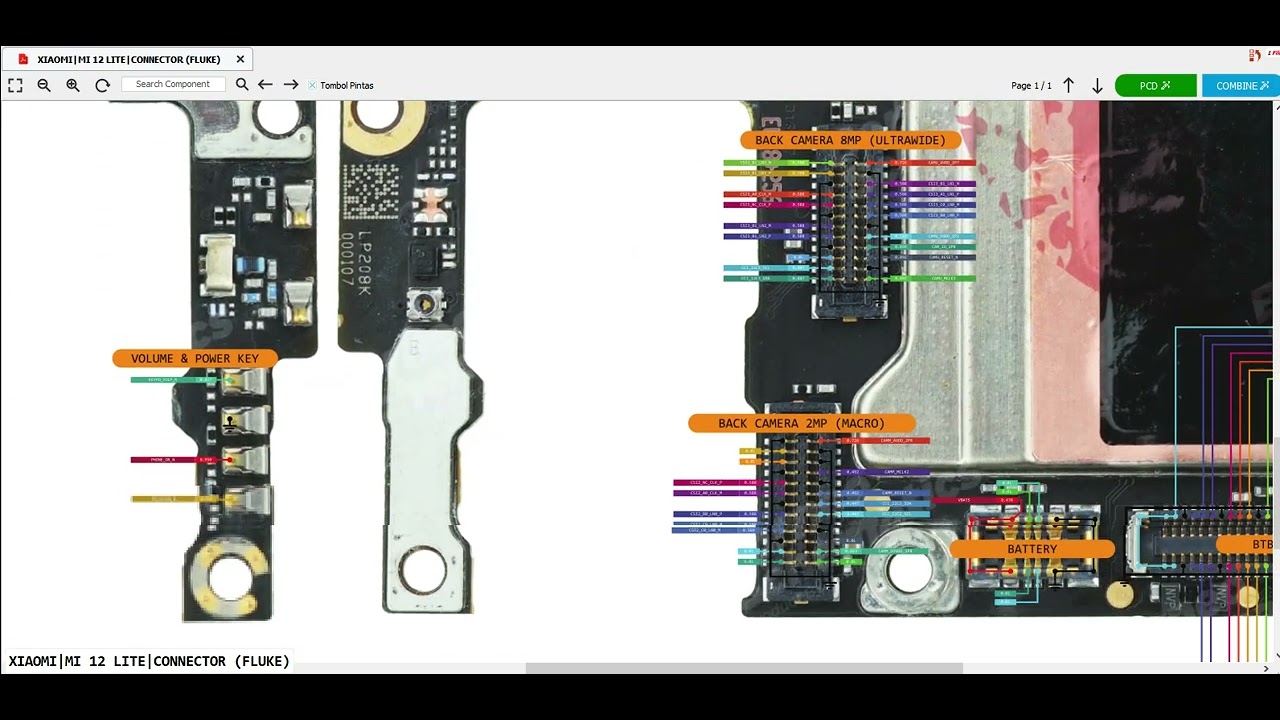Viewport: 1280px width, 720px height.
Task: Select BACK CAMERA 2MP (MACRO) label
Action: [x=801, y=423]
